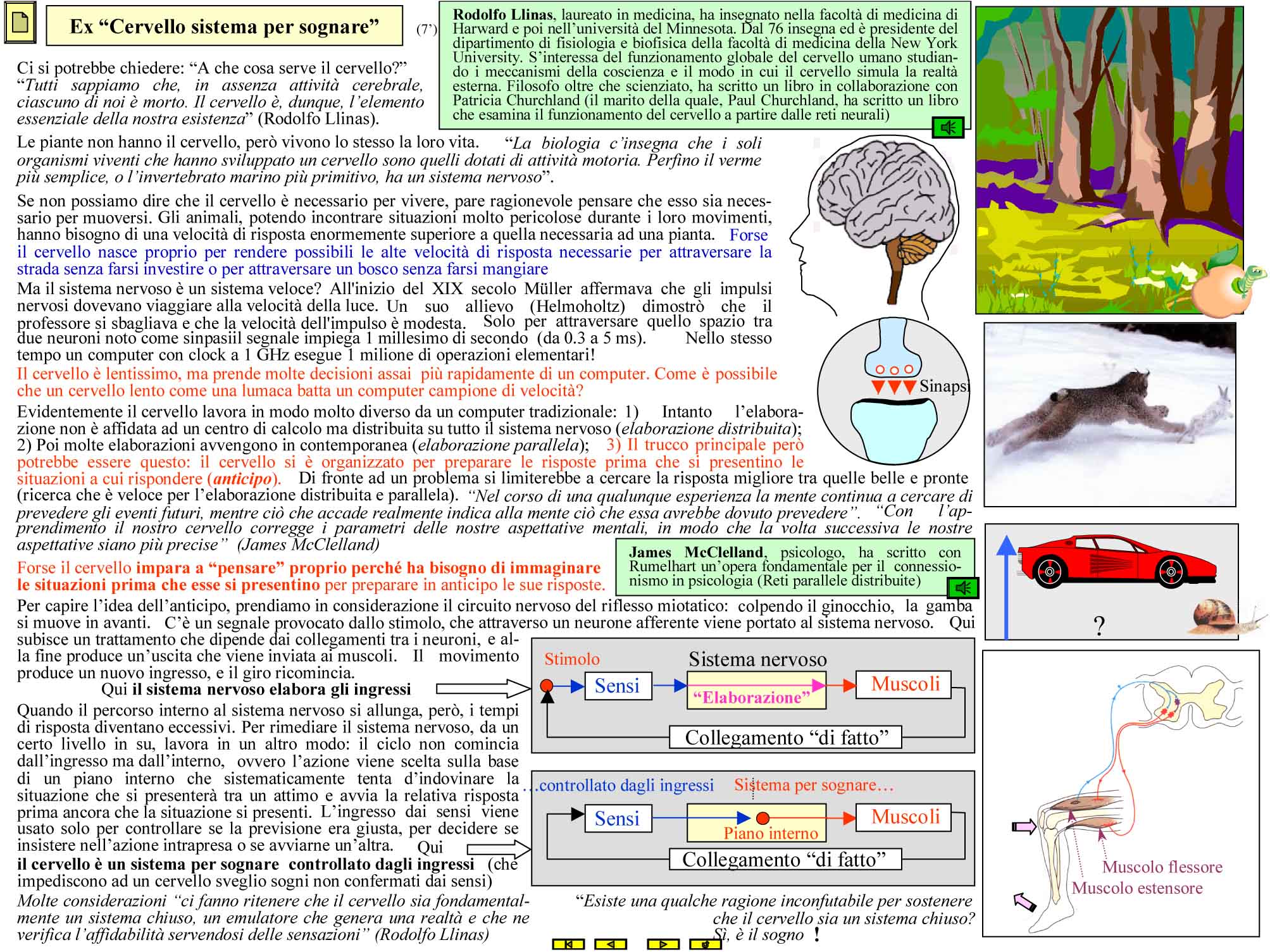The width and height of the screenshot is (1270, 952).
Task: Play audio for the James McClelland box
Action: pos(963,588)
